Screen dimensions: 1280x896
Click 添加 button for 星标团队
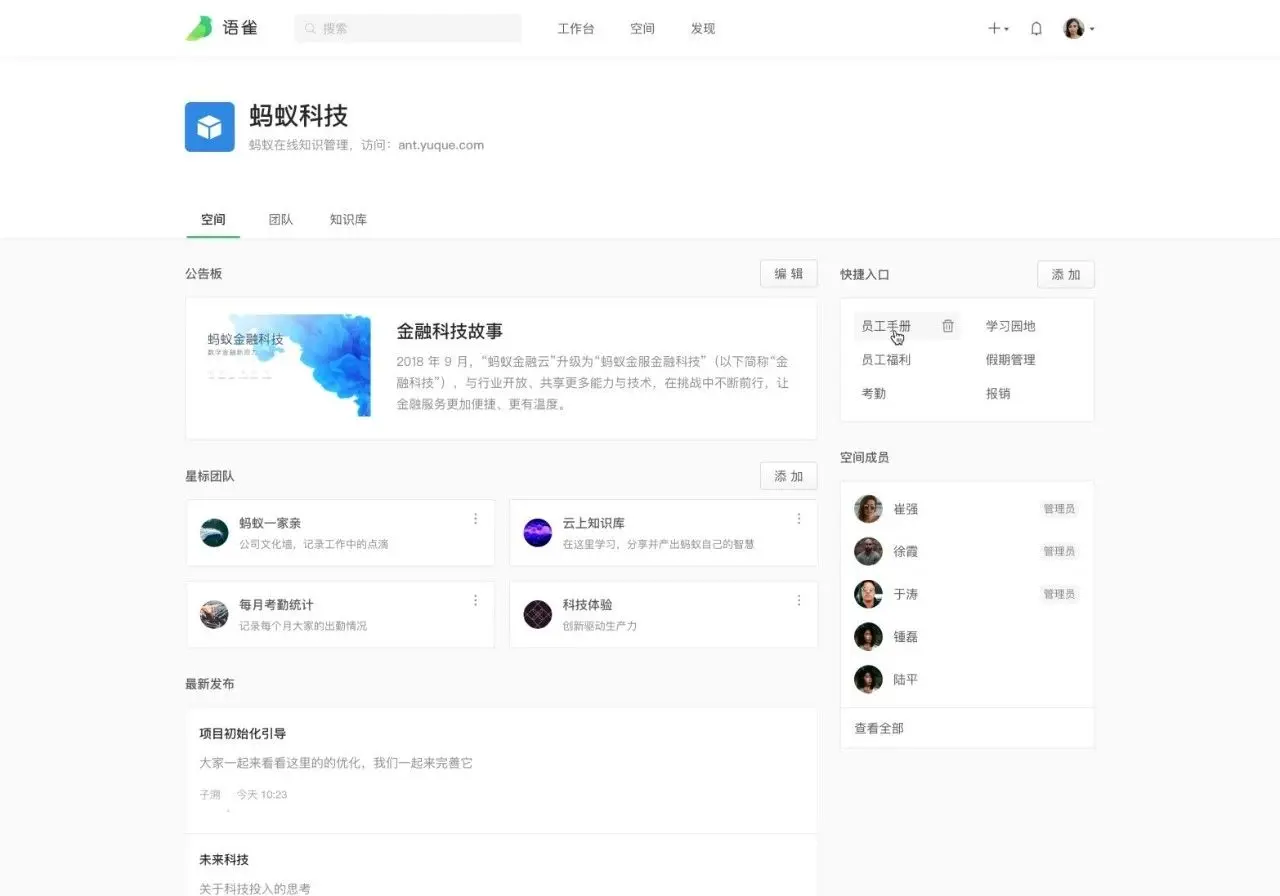click(x=789, y=476)
